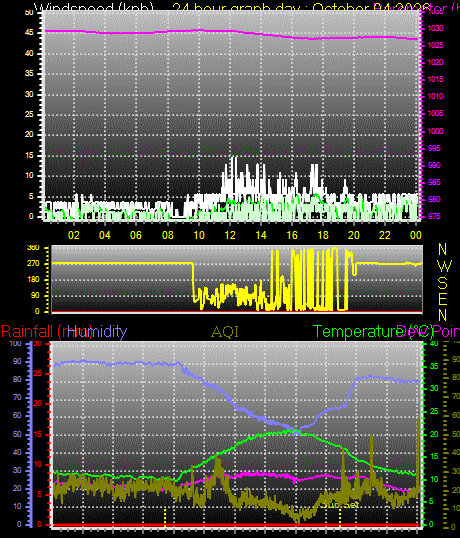Click the 40 value on green temperature axis

434,343
